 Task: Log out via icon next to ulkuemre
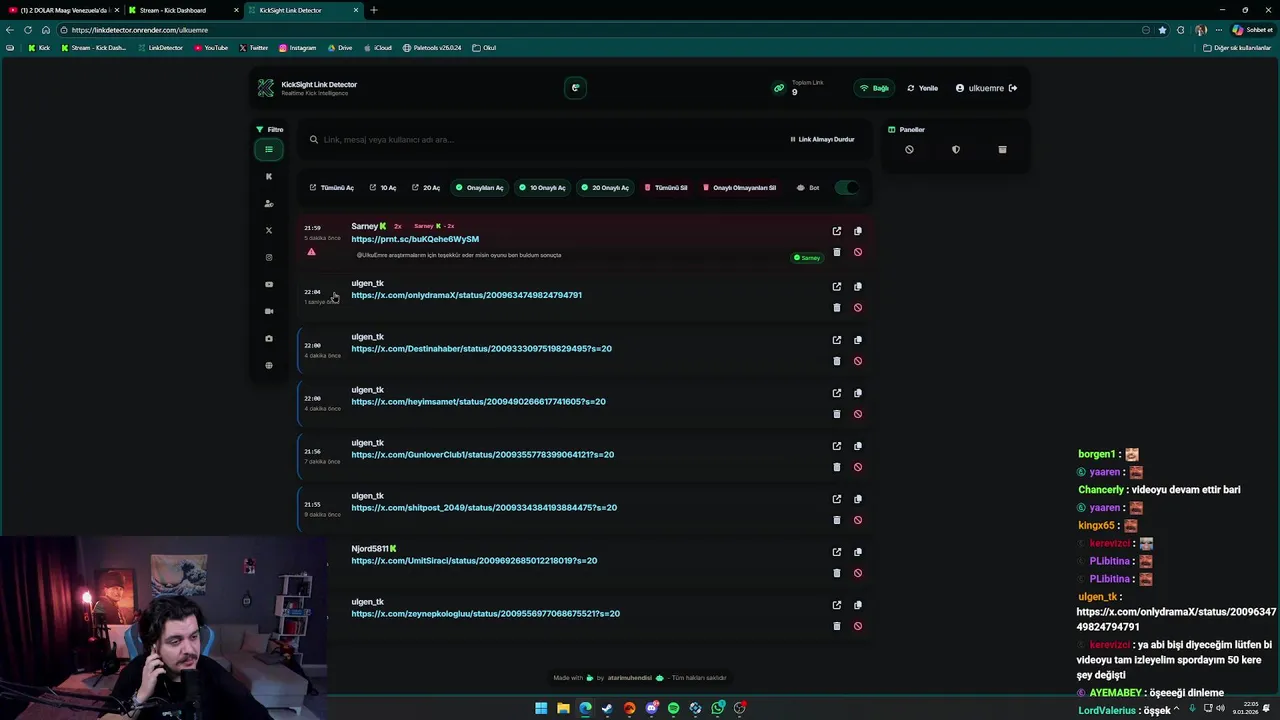1013,88
